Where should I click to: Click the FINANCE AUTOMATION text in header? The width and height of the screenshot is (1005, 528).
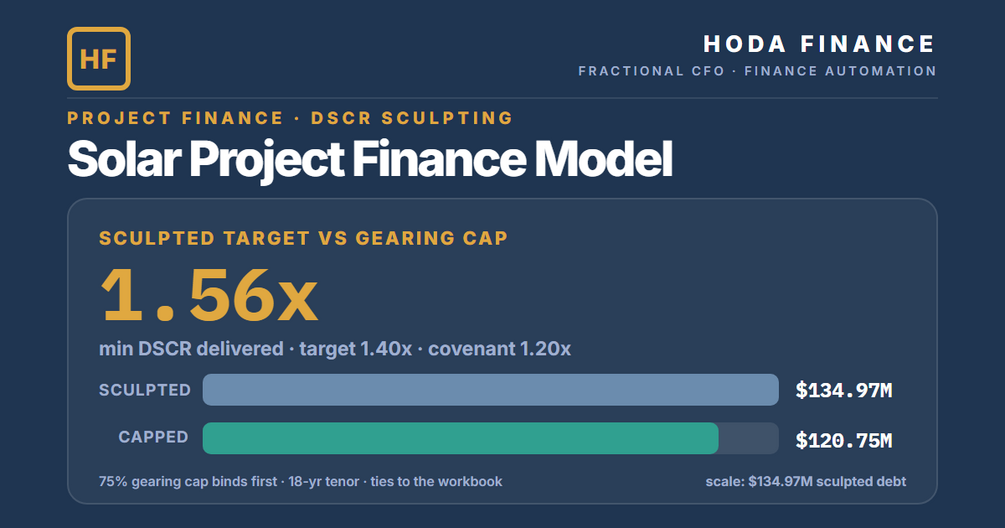[840, 71]
